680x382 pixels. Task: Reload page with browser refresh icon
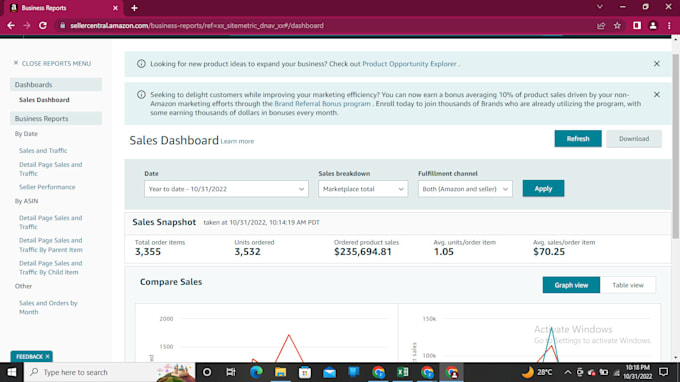tap(42, 26)
